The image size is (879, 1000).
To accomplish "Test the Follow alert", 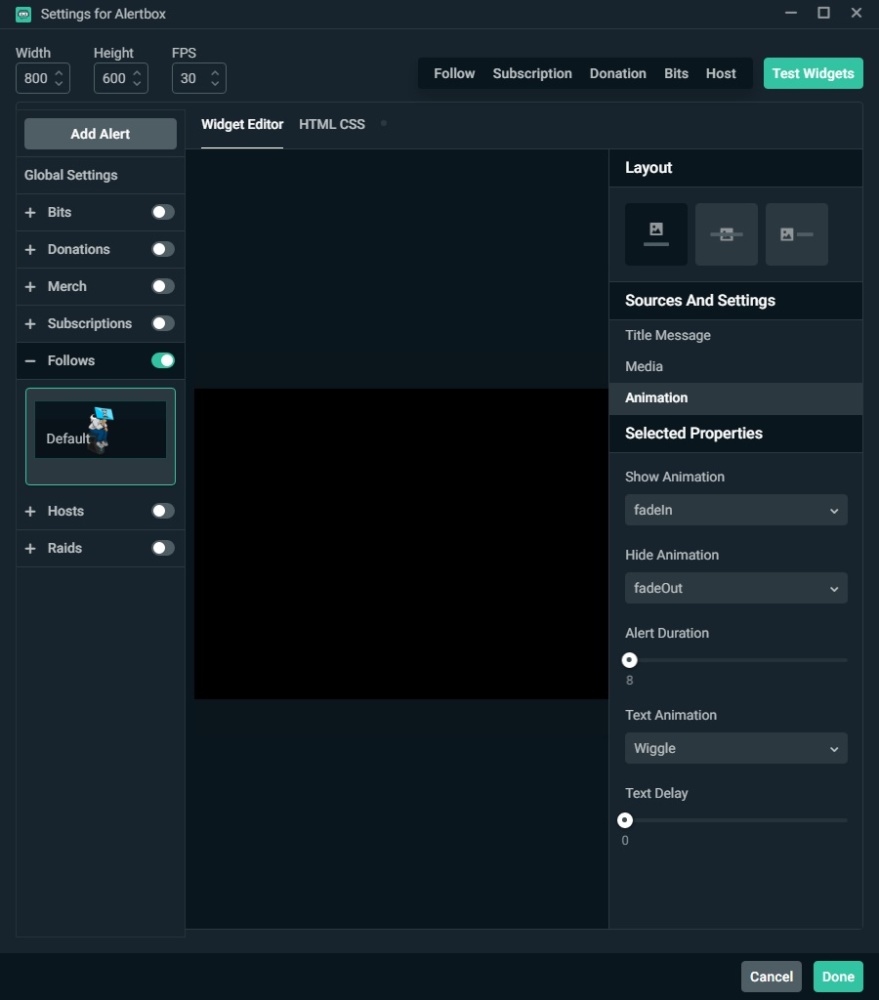I will click(x=454, y=73).
